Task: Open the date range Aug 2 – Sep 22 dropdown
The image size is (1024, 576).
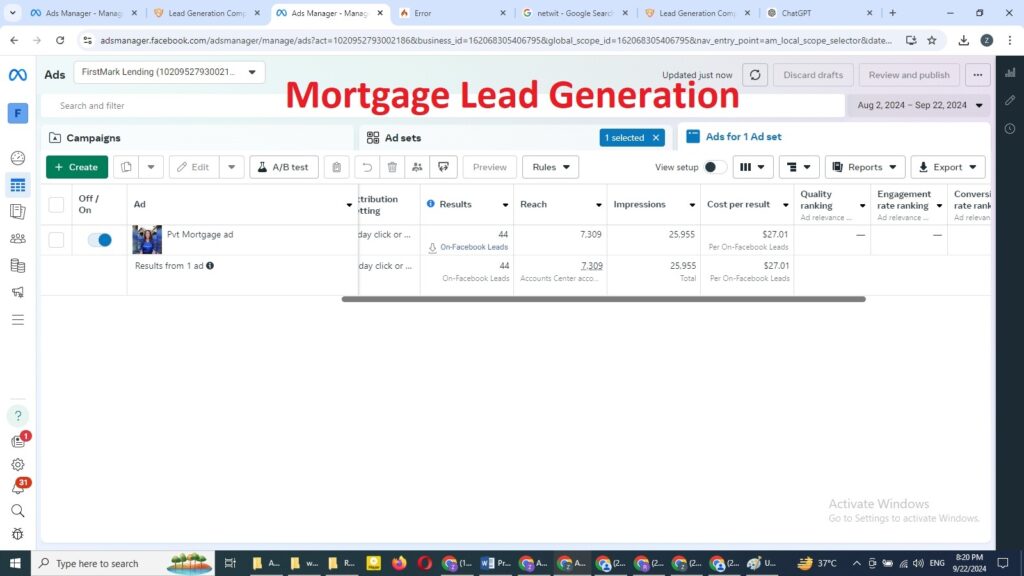Action: (919, 105)
